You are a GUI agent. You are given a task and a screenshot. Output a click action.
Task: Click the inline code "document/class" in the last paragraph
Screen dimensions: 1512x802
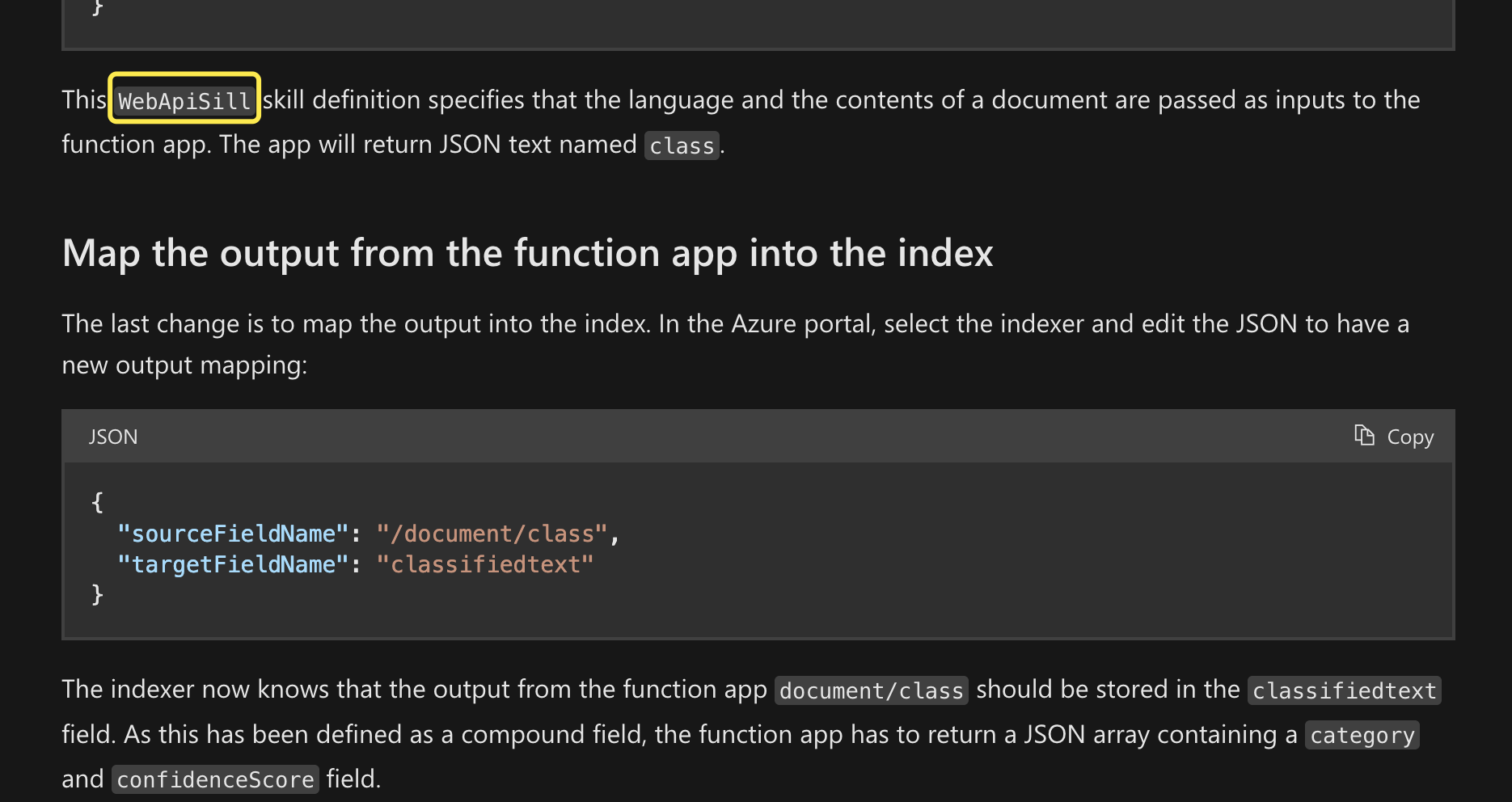click(x=870, y=690)
